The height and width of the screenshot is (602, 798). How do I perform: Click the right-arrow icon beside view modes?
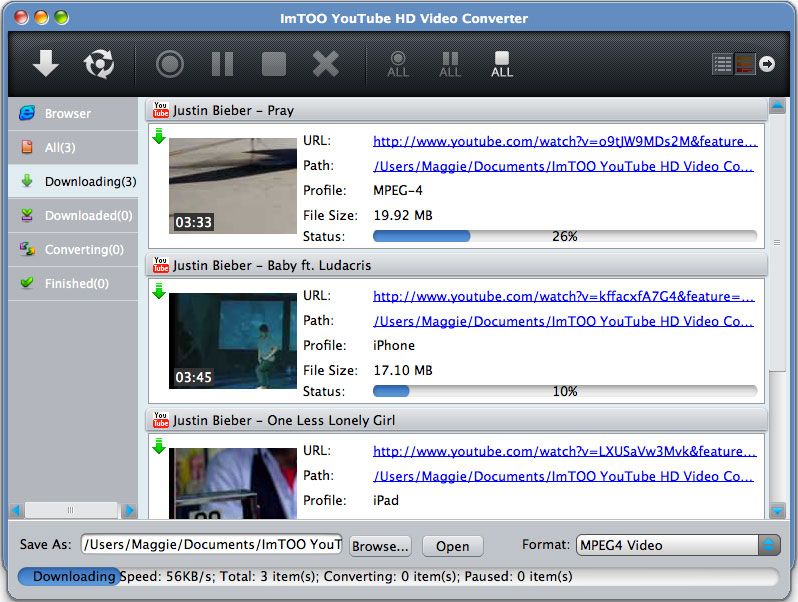point(767,64)
